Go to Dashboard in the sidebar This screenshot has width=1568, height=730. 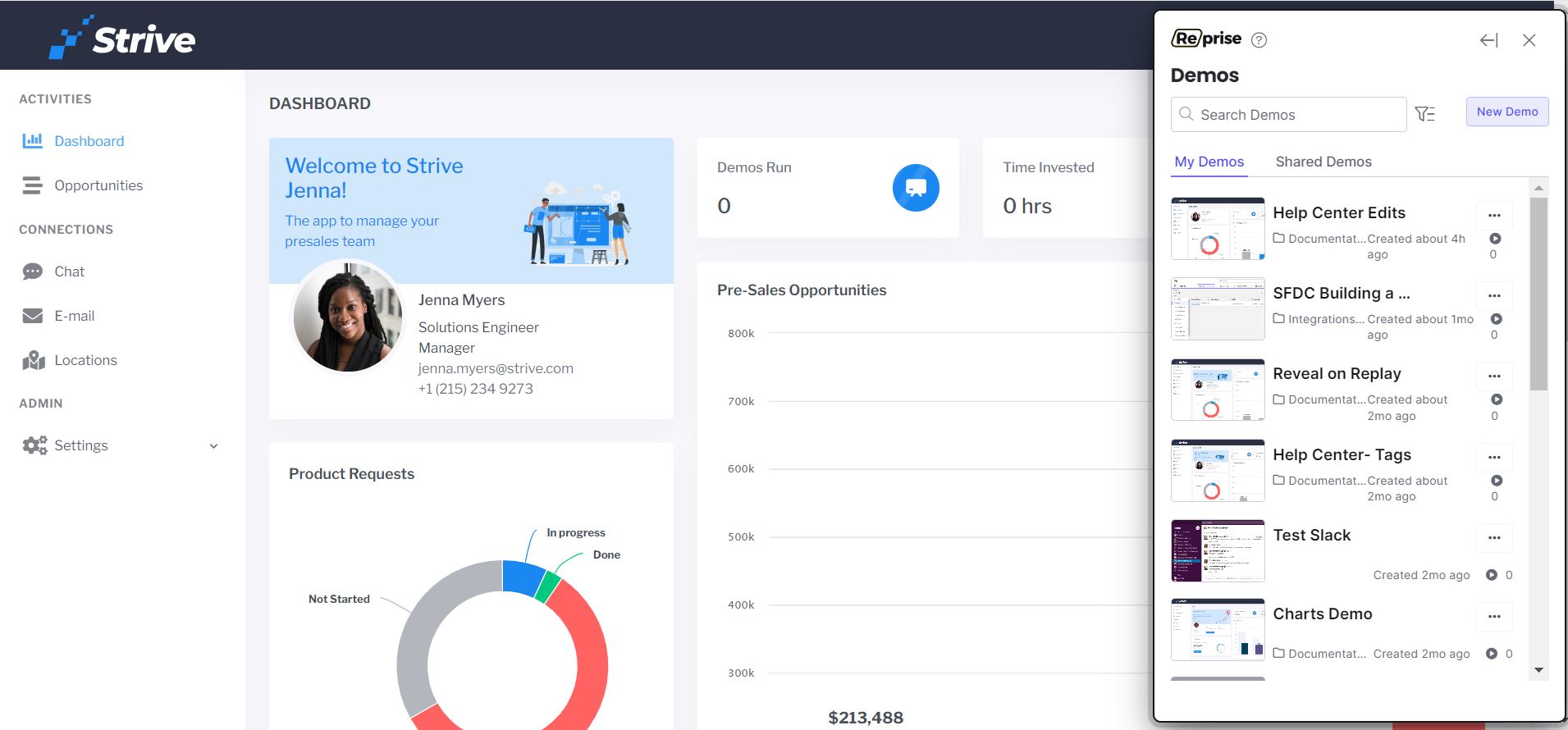coord(89,141)
